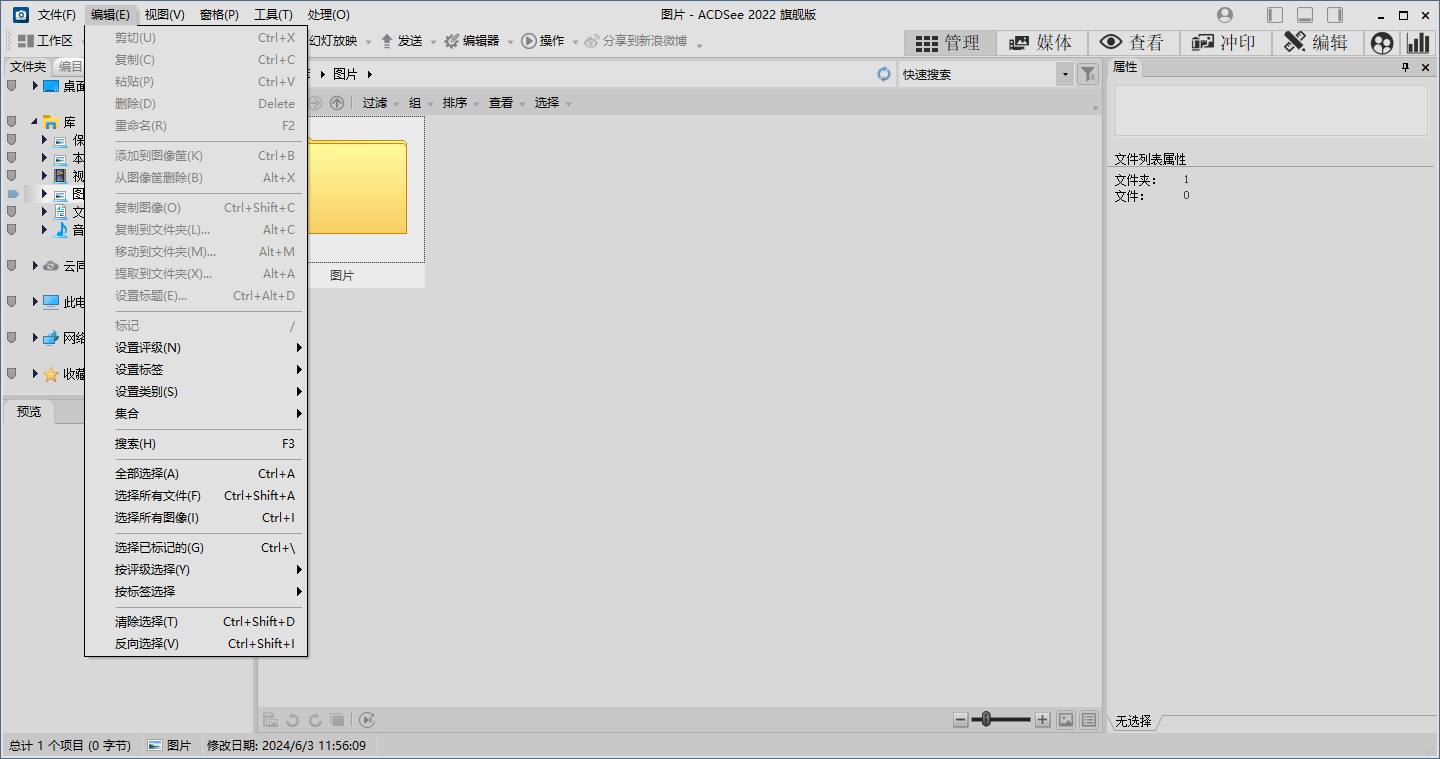Choose 设置标签 submenu
This screenshot has width=1440, height=759.
tap(196, 370)
